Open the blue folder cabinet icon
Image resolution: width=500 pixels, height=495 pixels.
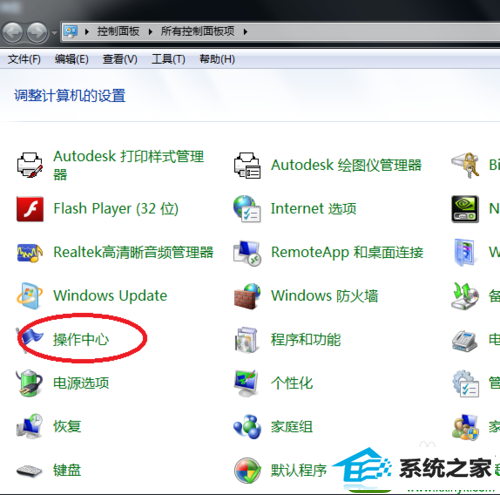point(465,252)
